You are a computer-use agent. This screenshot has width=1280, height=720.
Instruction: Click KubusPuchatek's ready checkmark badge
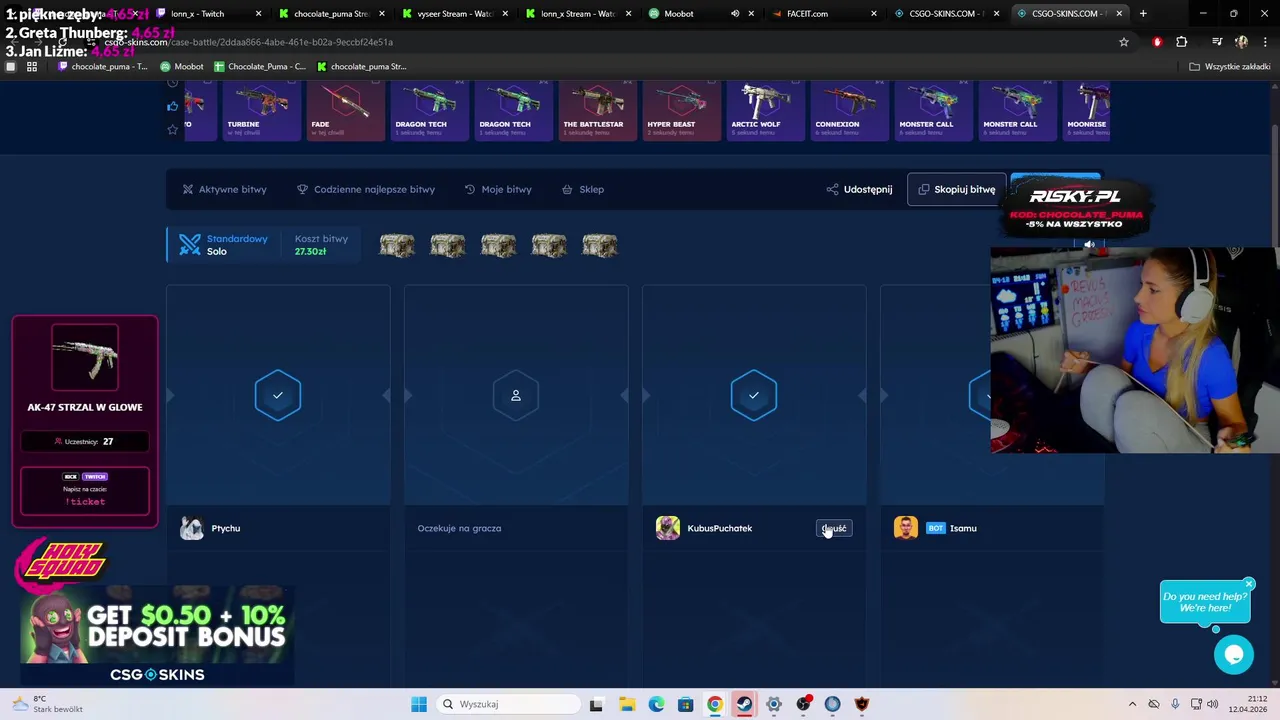(754, 395)
